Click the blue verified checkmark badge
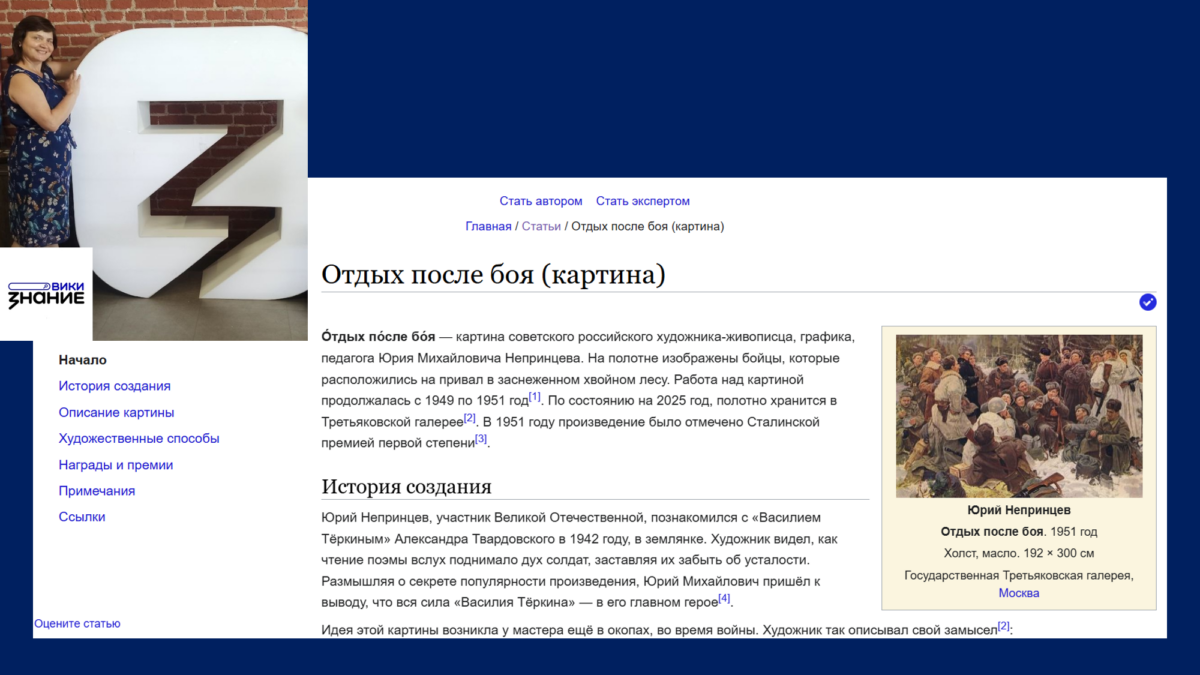 click(x=1147, y=302)
